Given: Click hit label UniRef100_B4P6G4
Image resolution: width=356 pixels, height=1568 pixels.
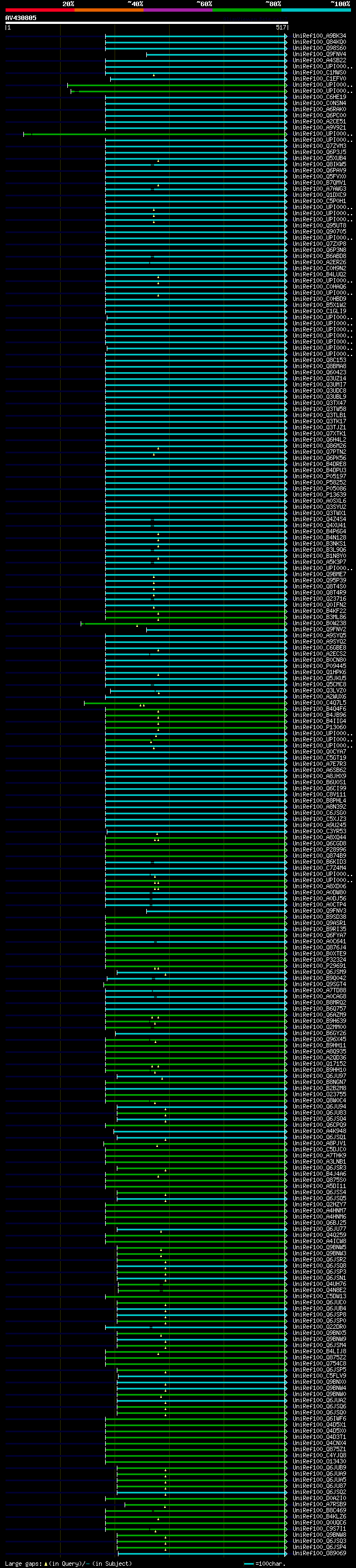Looking at the screenshot, I should coord(319,531).
